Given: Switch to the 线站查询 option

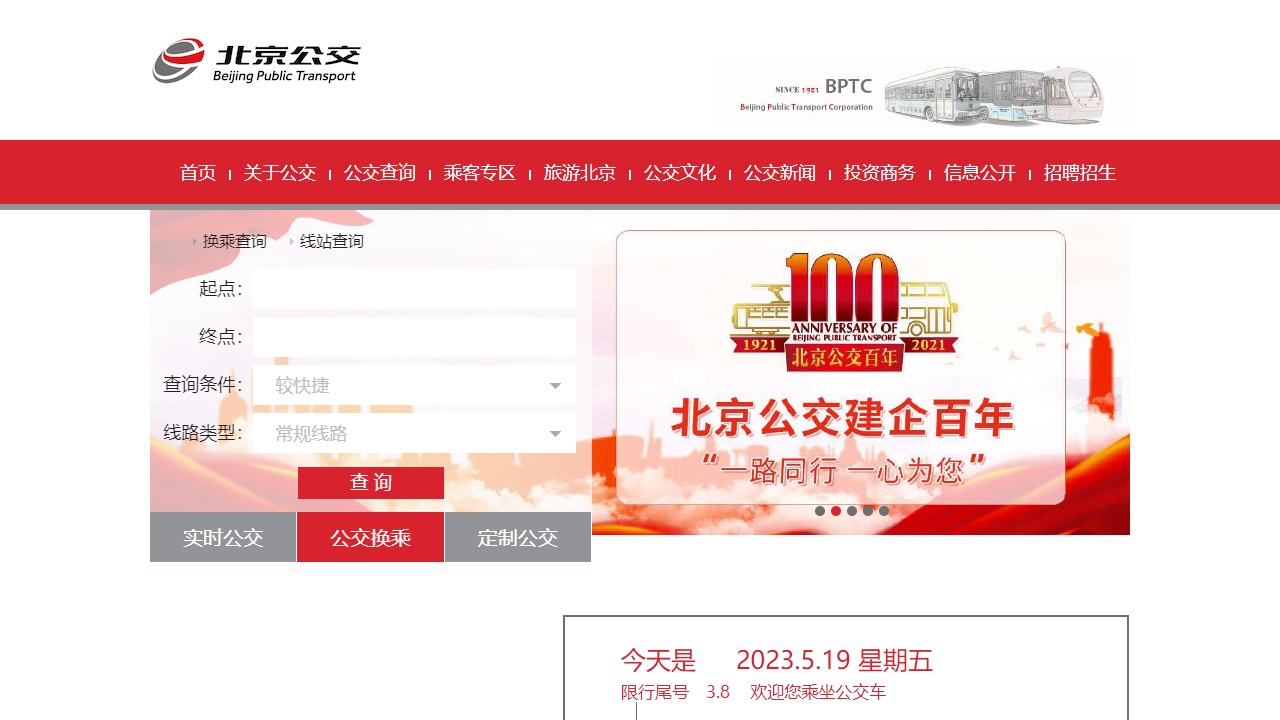Looking at the screenshot, I should click(331, 241).
